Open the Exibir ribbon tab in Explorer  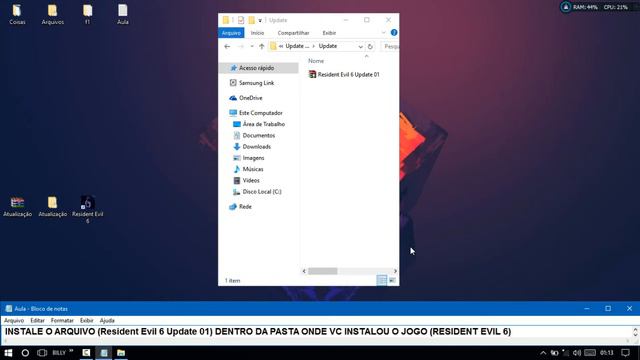tap(329, 33)
